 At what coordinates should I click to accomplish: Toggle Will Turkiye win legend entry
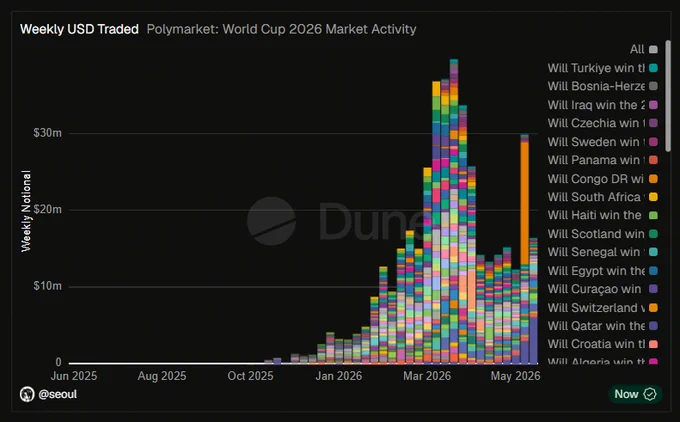602,68
